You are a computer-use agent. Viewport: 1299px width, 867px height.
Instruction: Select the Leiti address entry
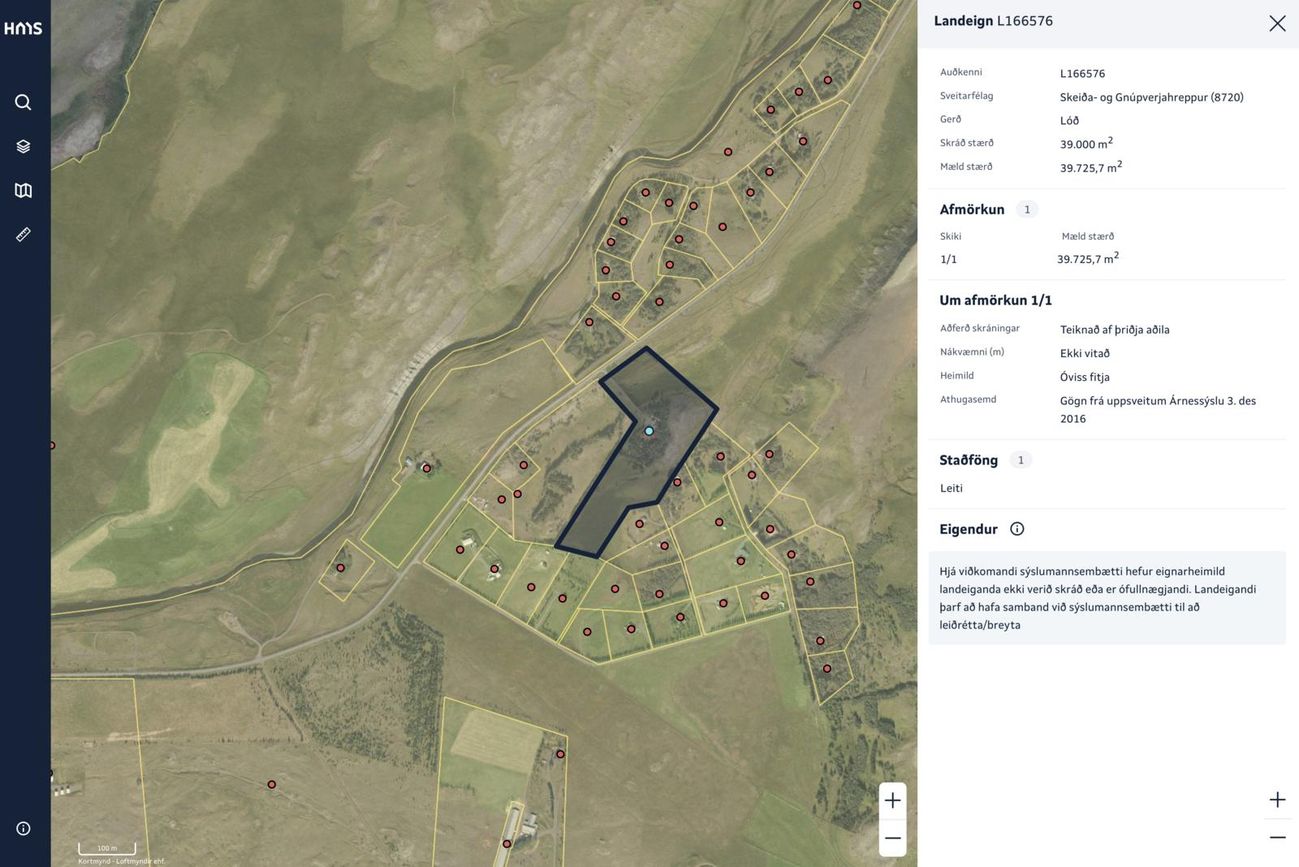tap(951, 488)
